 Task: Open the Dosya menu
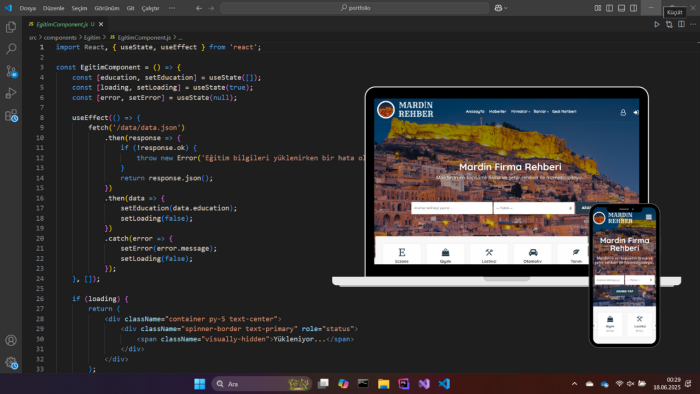[28, 8]
